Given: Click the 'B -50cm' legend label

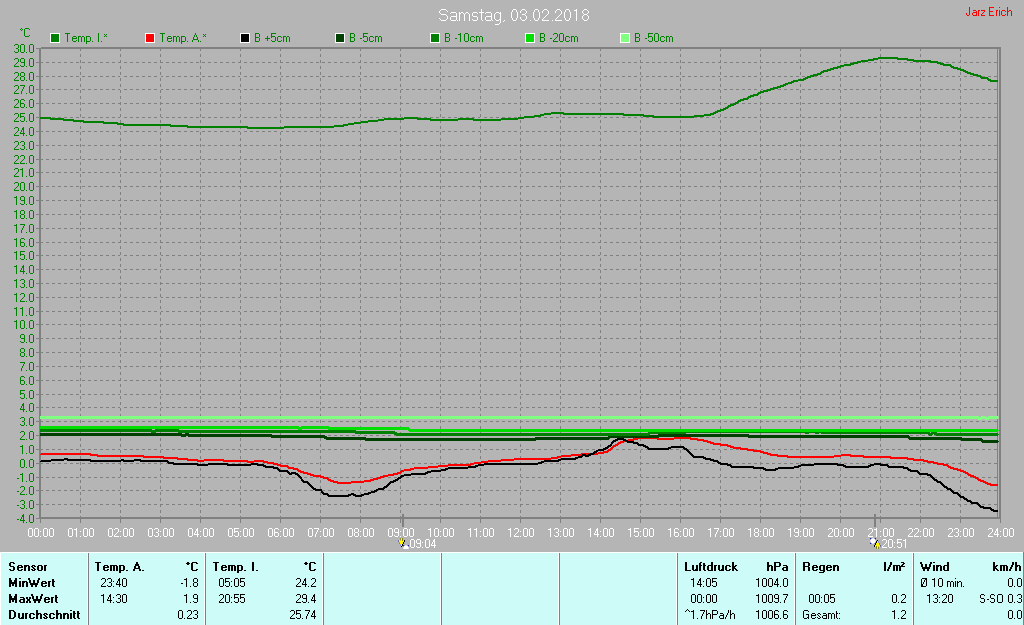Looking at the screenshot, I should 654,38.
